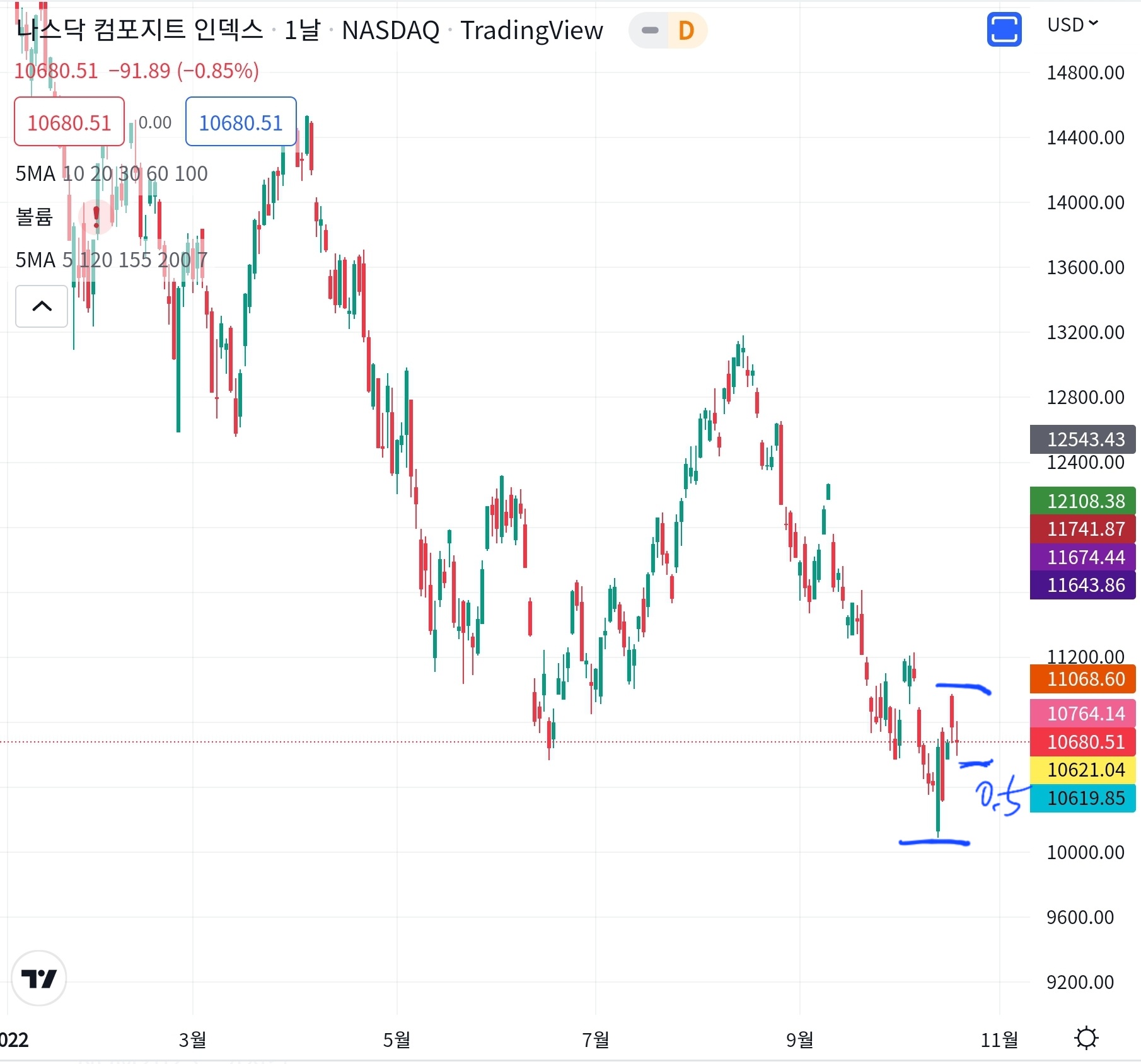
Task: Click the 5월 time axis label
Action: [397, 1039]
